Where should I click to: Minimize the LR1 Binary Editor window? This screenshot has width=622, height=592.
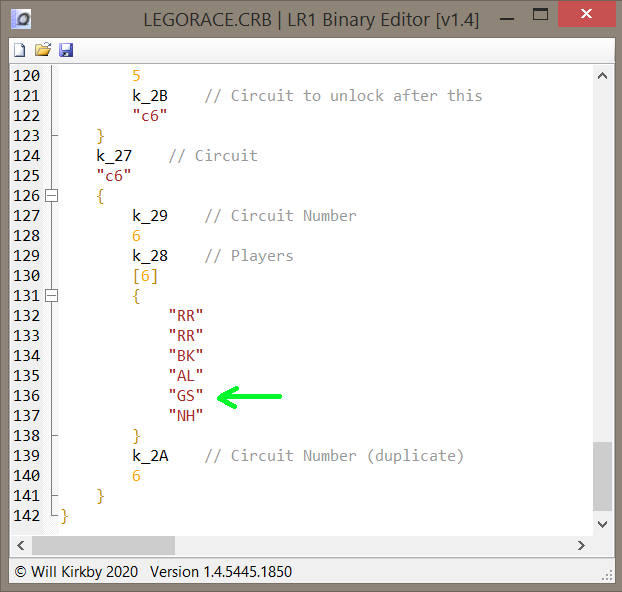[x=507, y=19]
